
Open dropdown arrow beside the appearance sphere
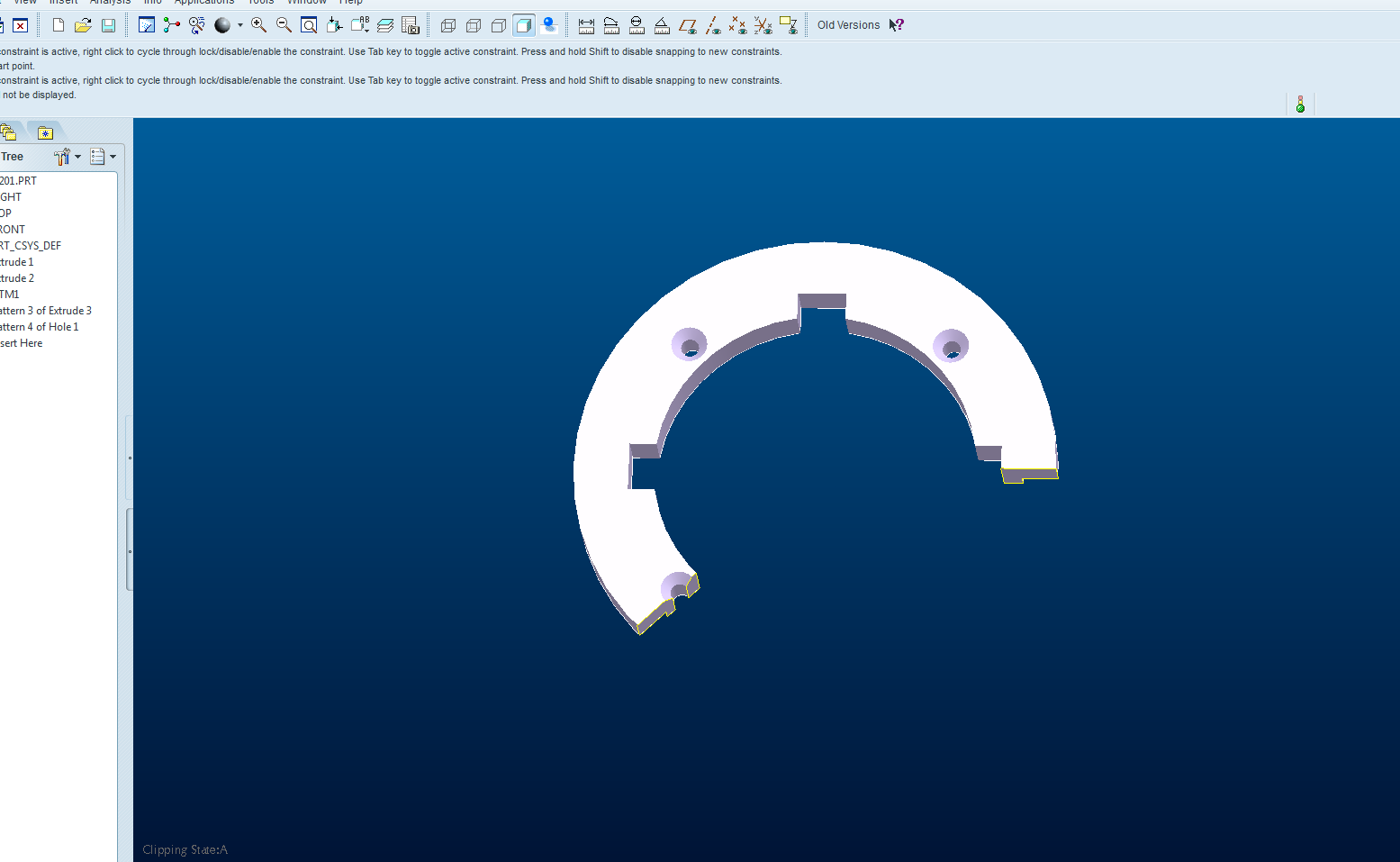click(x=239, y=25)
